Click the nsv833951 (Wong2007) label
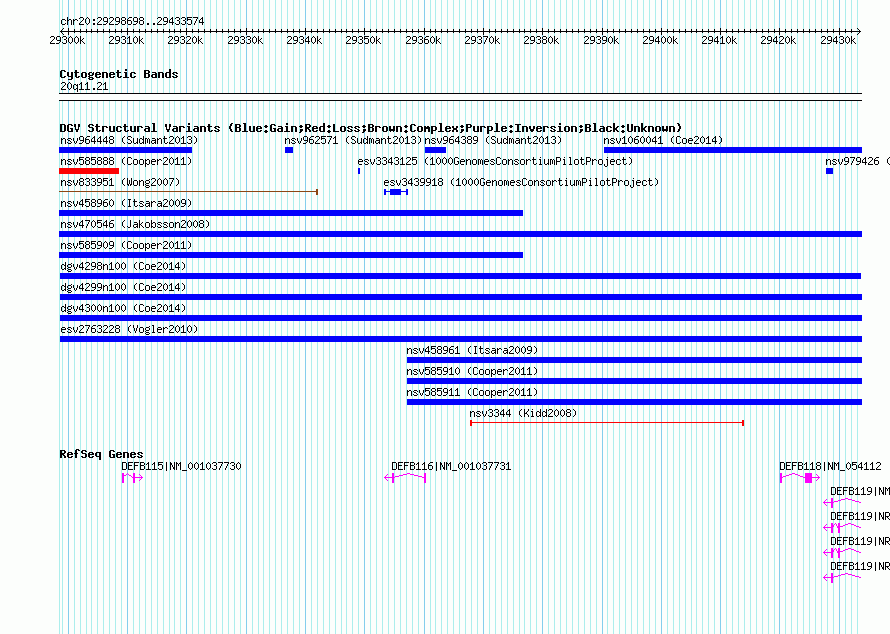Screen dimensions: 890x634 pyautogui.click(x=120, y=182)
